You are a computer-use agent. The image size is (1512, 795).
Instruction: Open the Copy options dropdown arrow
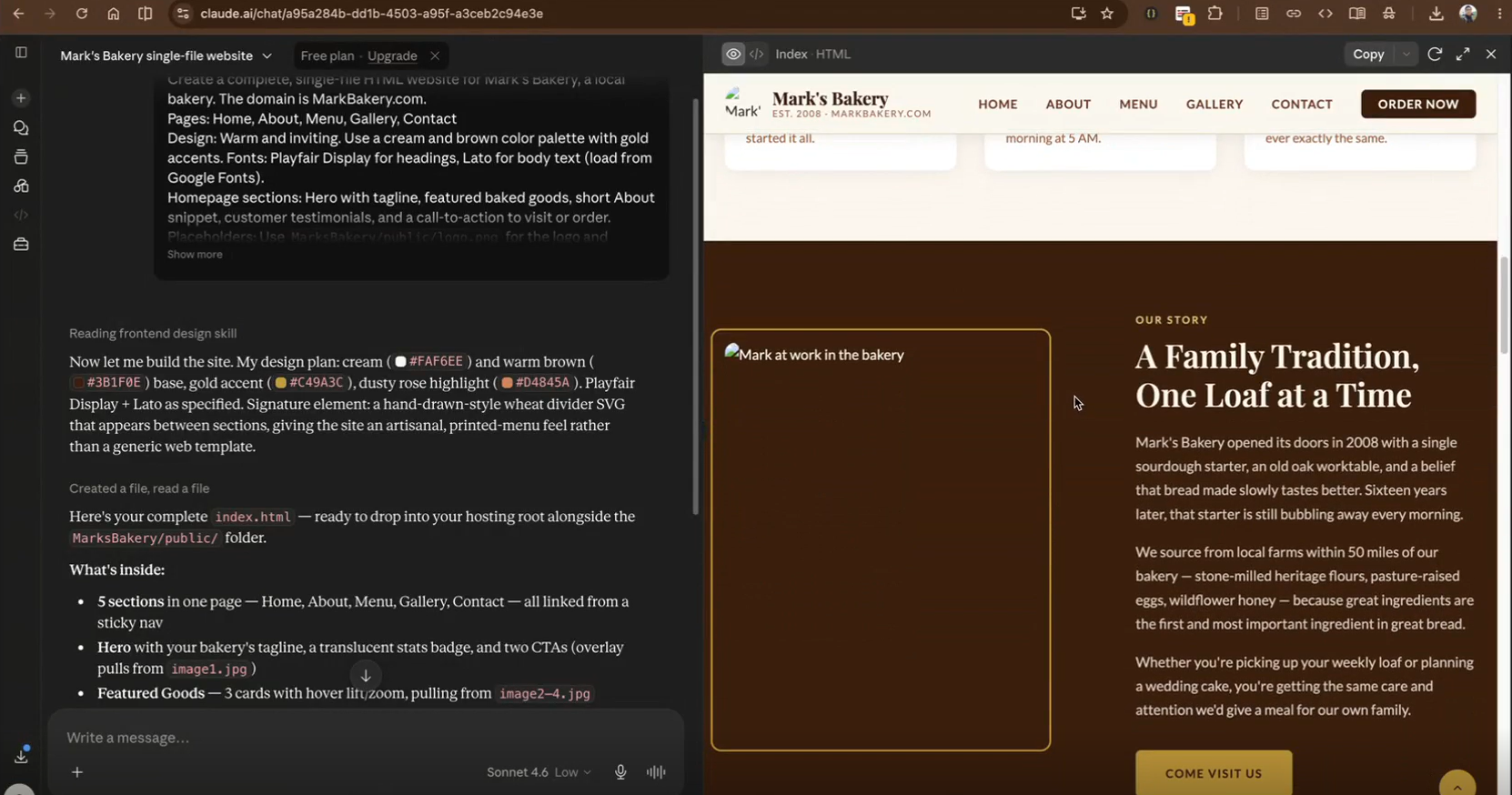pyautogui.click(x=1406, y=54)
